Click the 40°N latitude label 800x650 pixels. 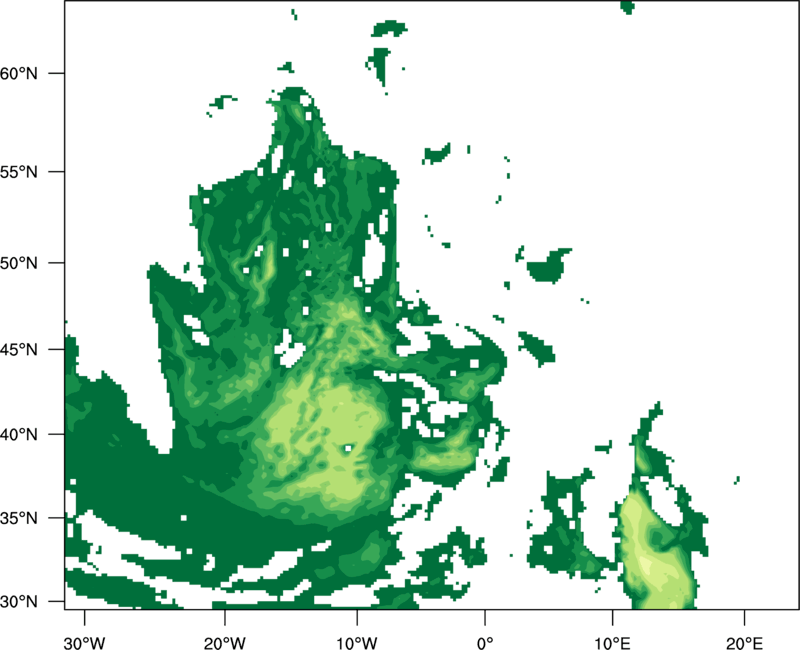19,435
